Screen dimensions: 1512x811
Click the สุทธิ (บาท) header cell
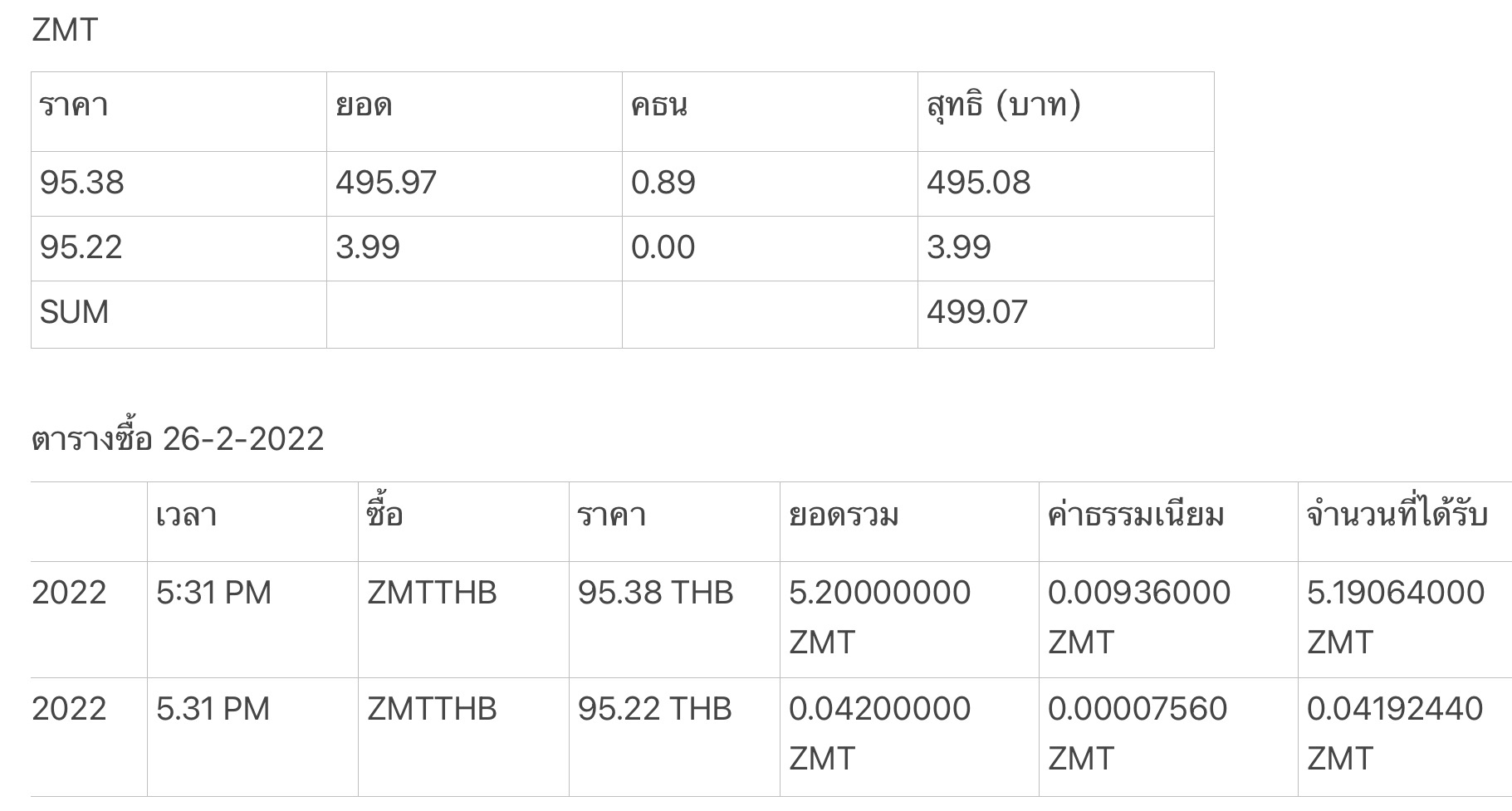click(x=1065, y=112)
